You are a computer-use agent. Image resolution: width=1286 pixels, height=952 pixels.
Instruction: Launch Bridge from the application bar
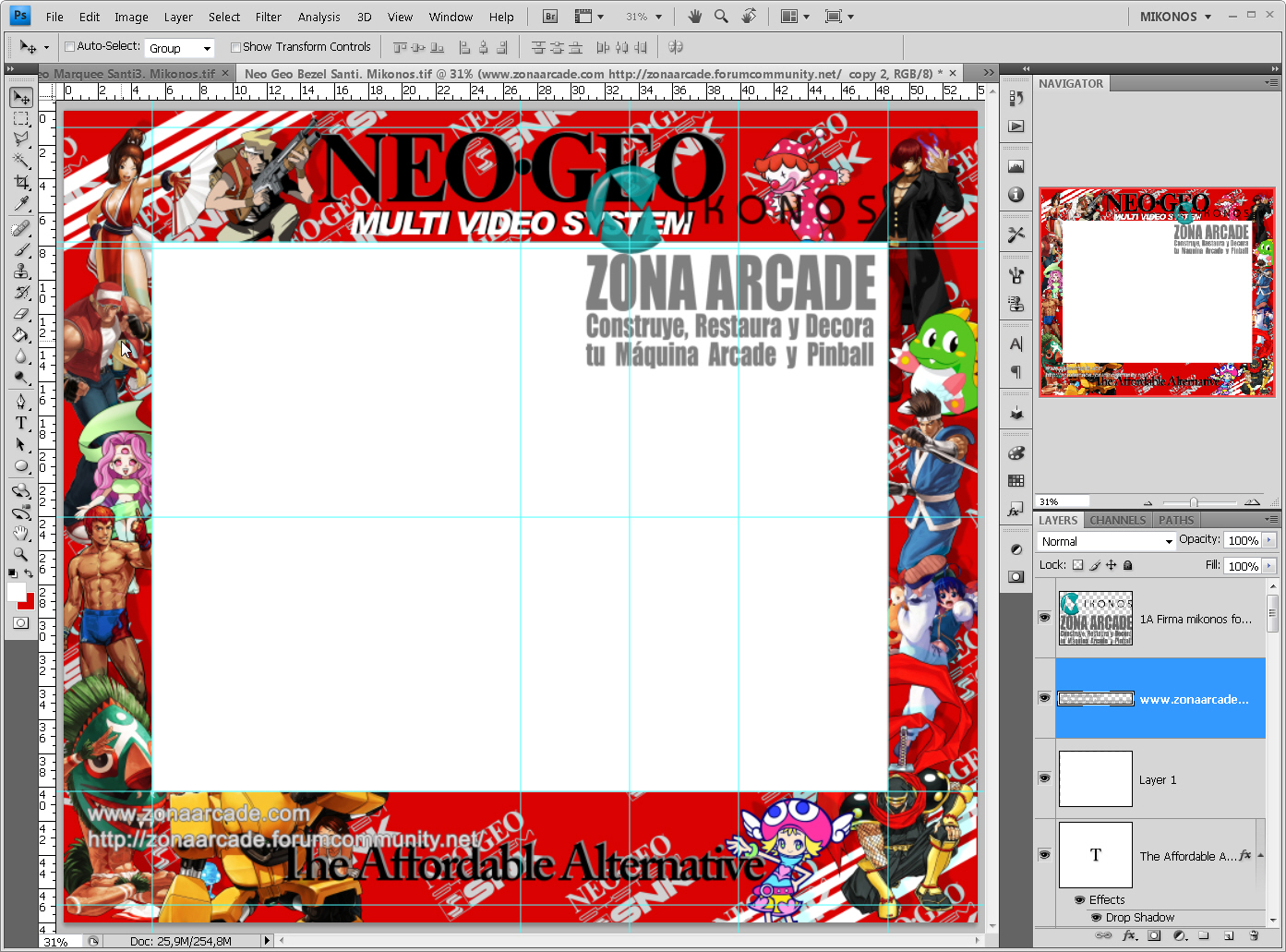click(549, 16)
